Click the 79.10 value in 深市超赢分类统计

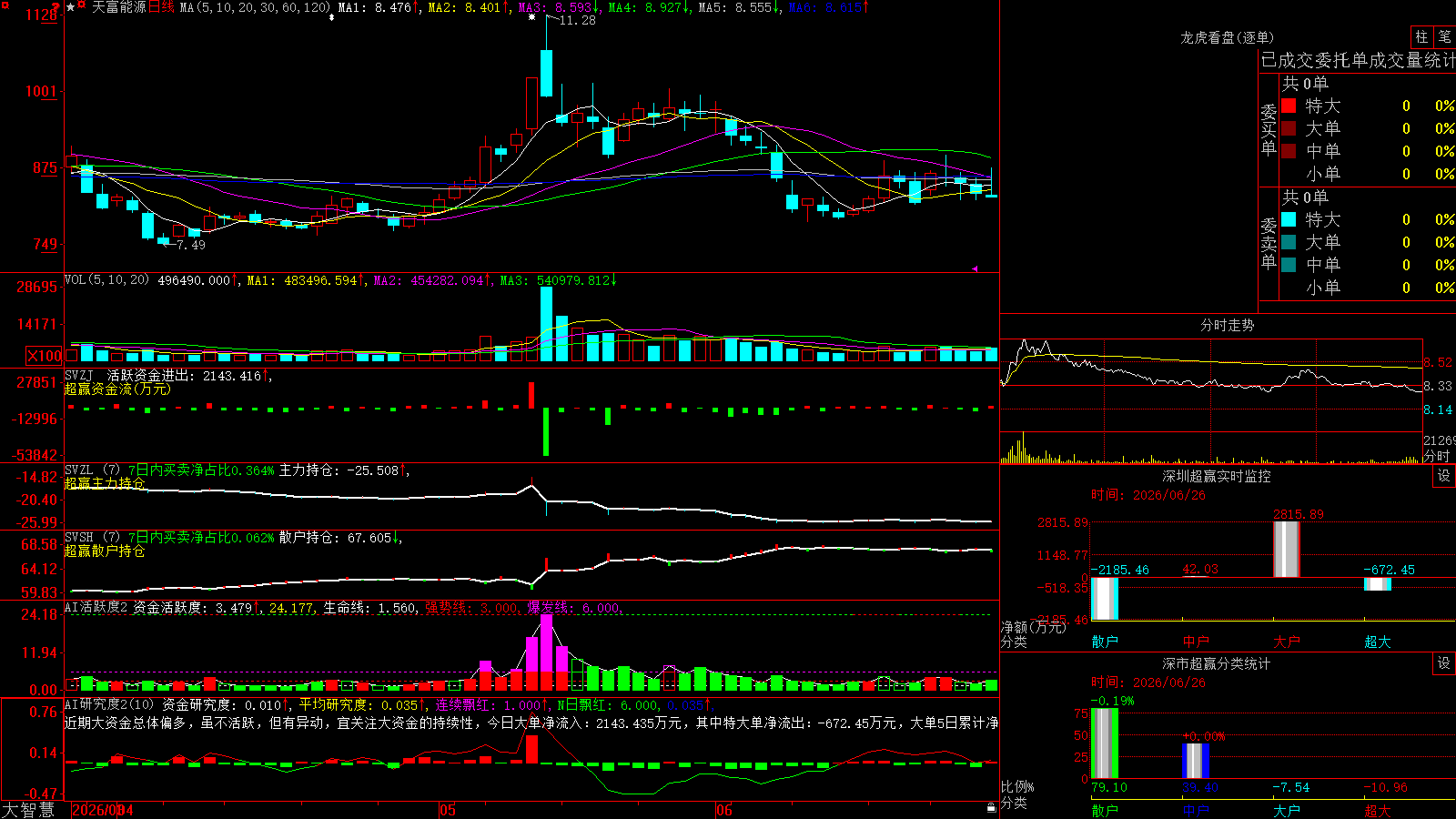[x=1109, y=787]
